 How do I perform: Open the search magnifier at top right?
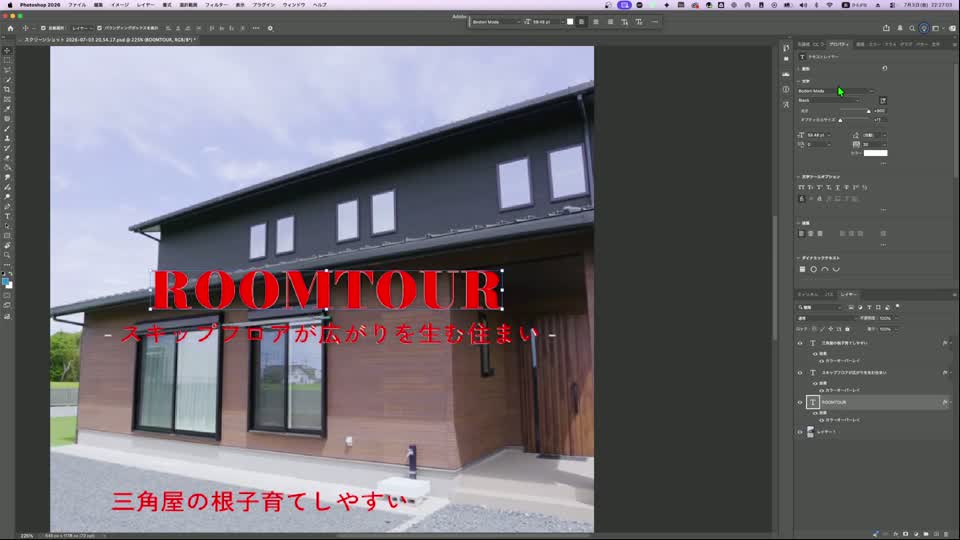[x=912, y=28]
